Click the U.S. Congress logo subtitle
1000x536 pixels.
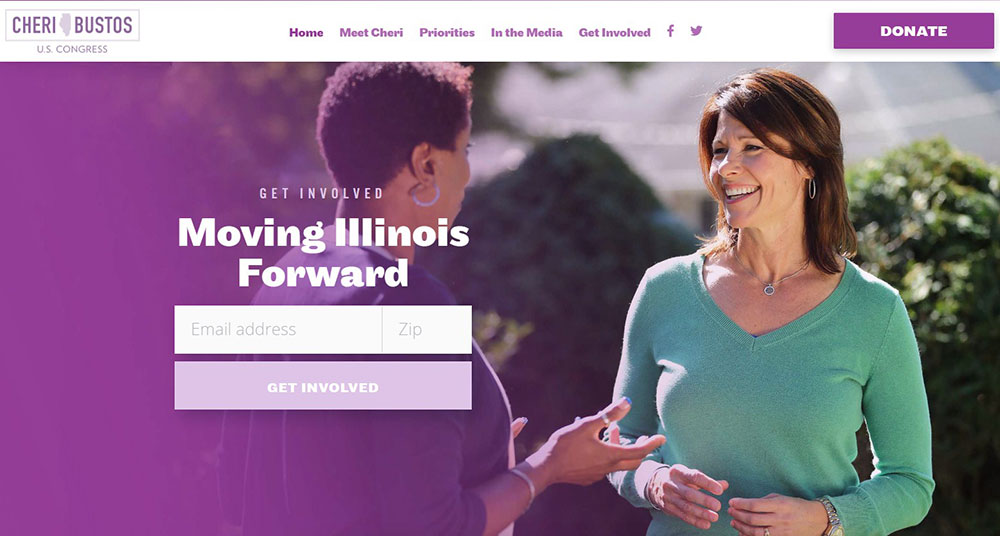click(72, 49)
